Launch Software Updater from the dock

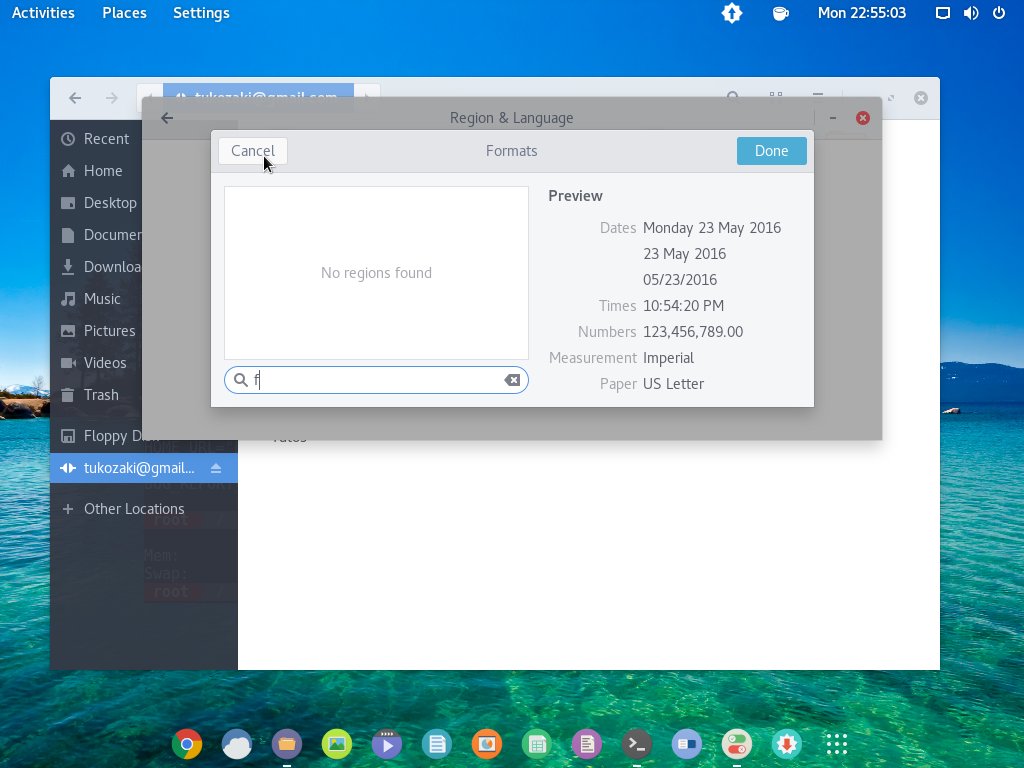(x=787, y=744)
